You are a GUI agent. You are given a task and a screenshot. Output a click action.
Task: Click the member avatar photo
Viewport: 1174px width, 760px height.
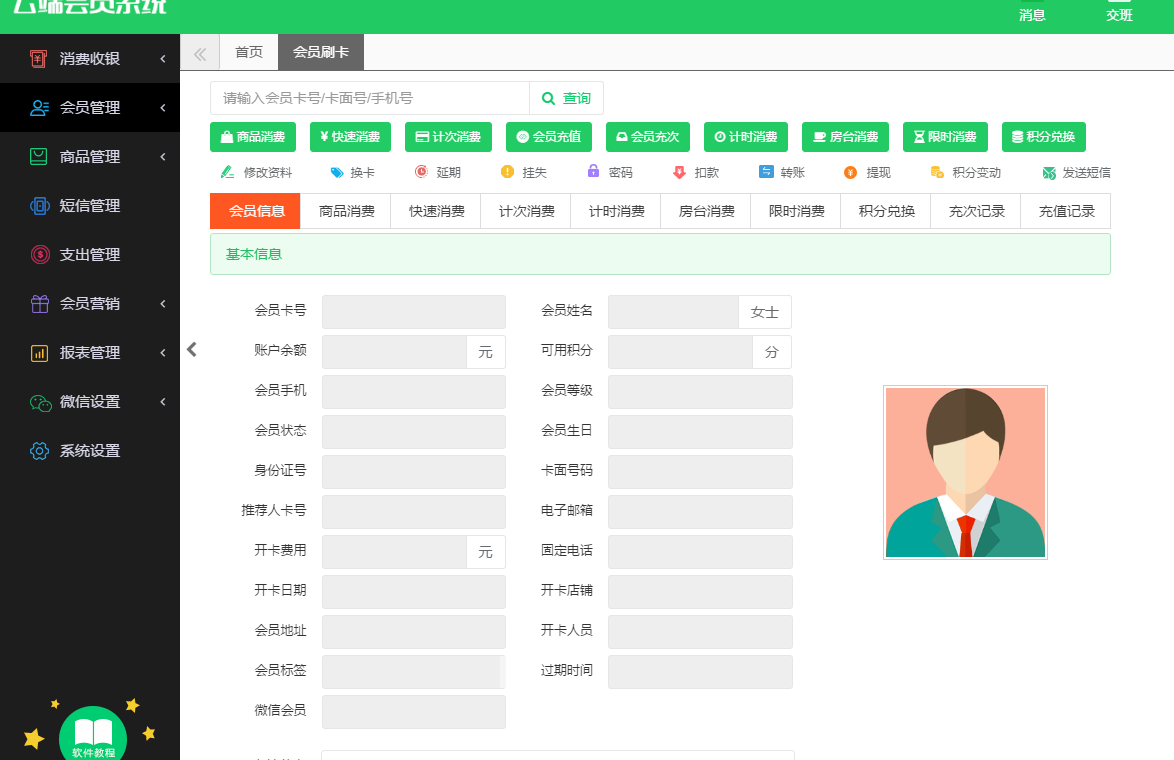click(965, 472)
